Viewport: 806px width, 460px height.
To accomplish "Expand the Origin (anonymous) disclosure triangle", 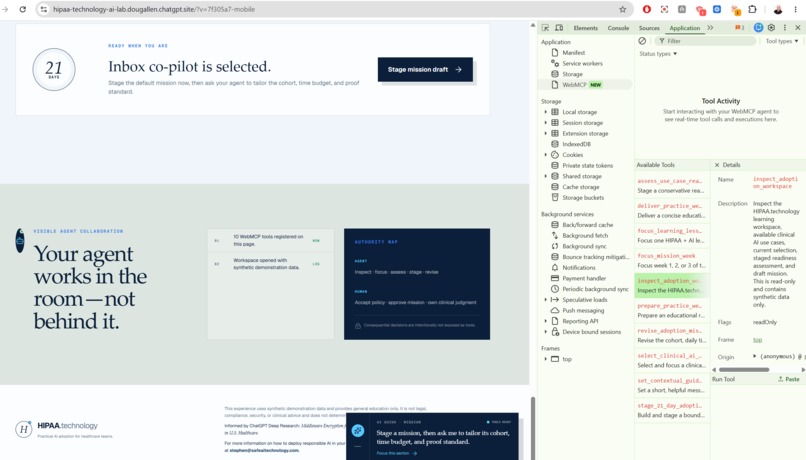I will pos(755,356).
